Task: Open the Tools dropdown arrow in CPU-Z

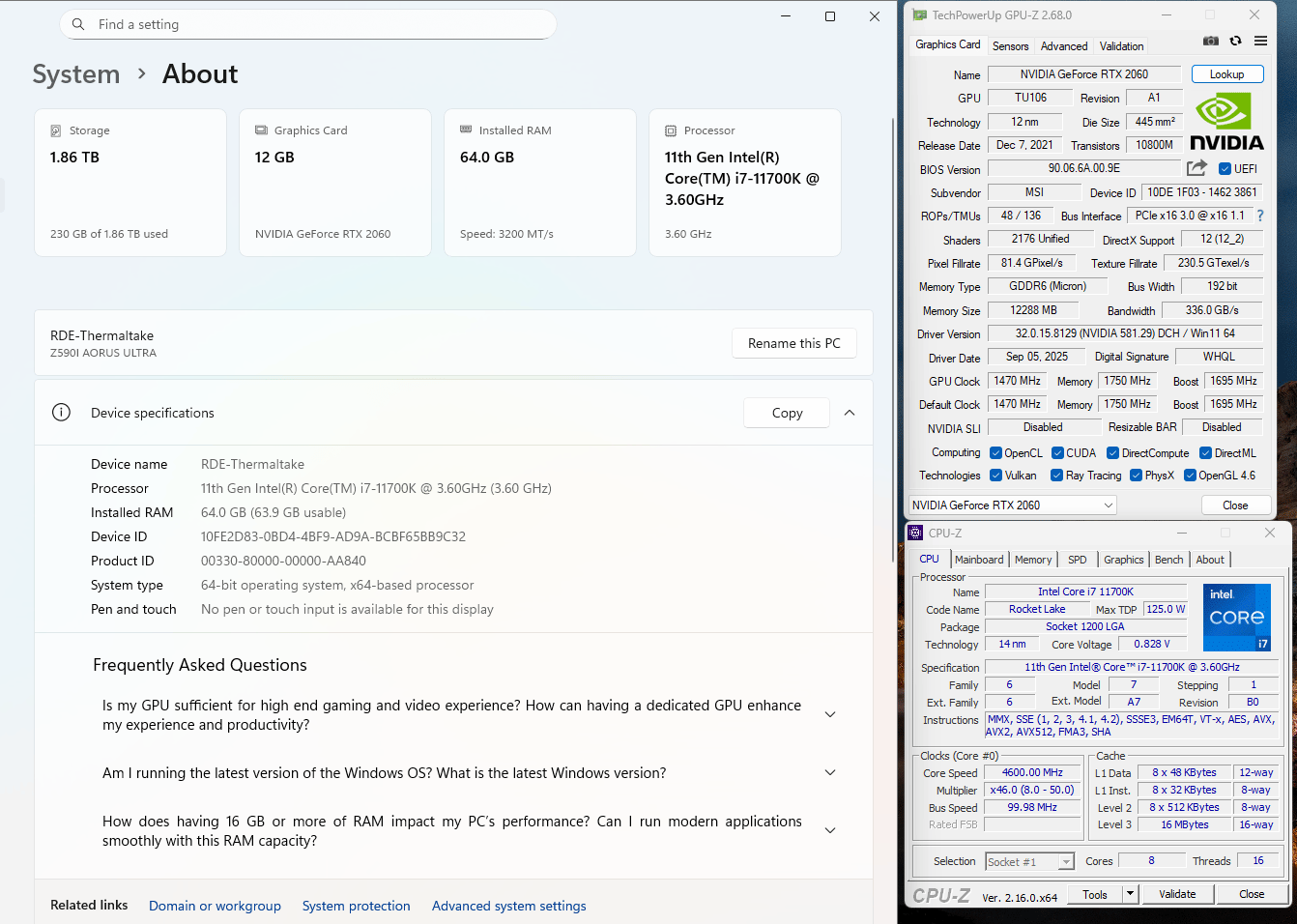Action: [1130, 894]
